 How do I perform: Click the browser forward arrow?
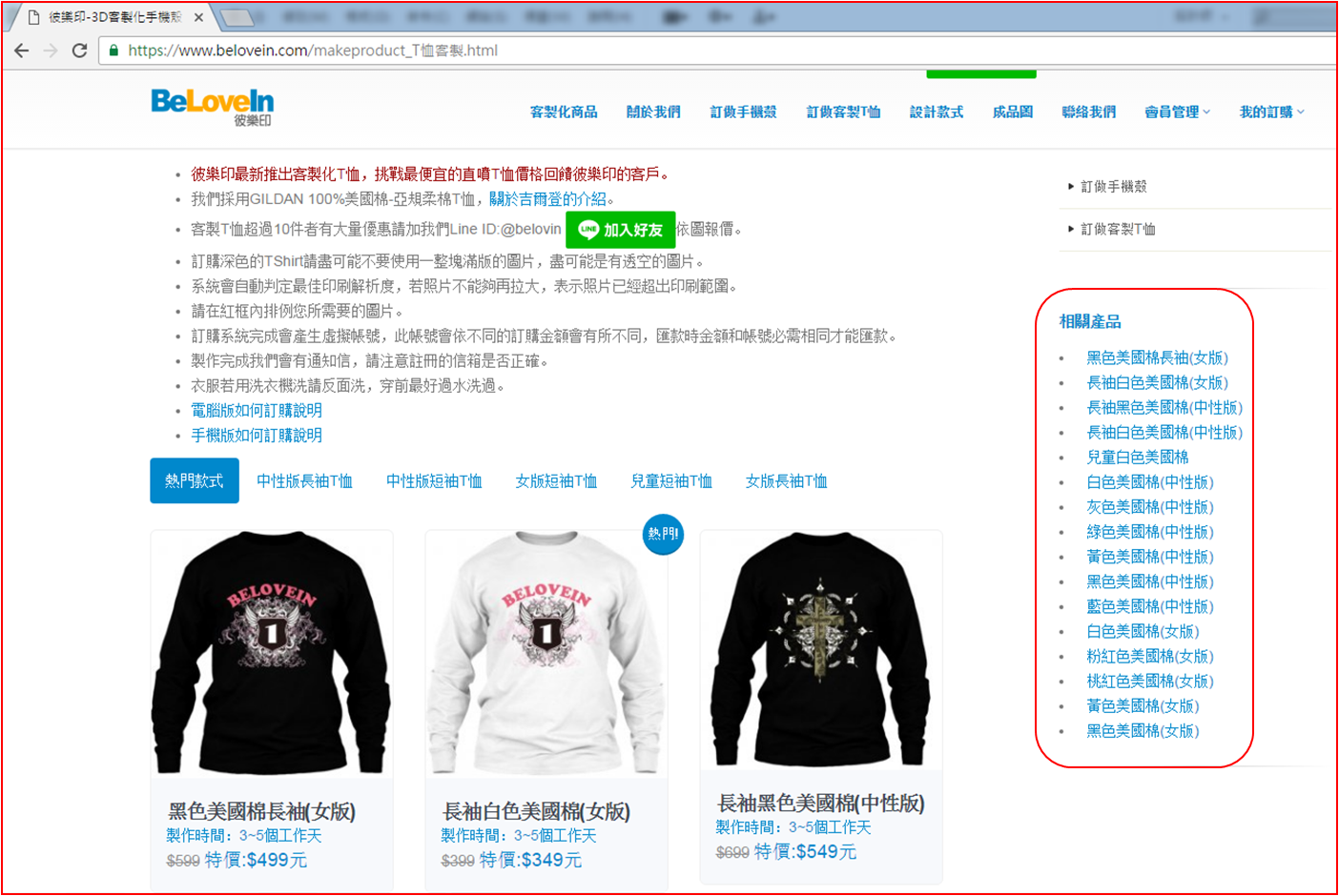(51, 51)
